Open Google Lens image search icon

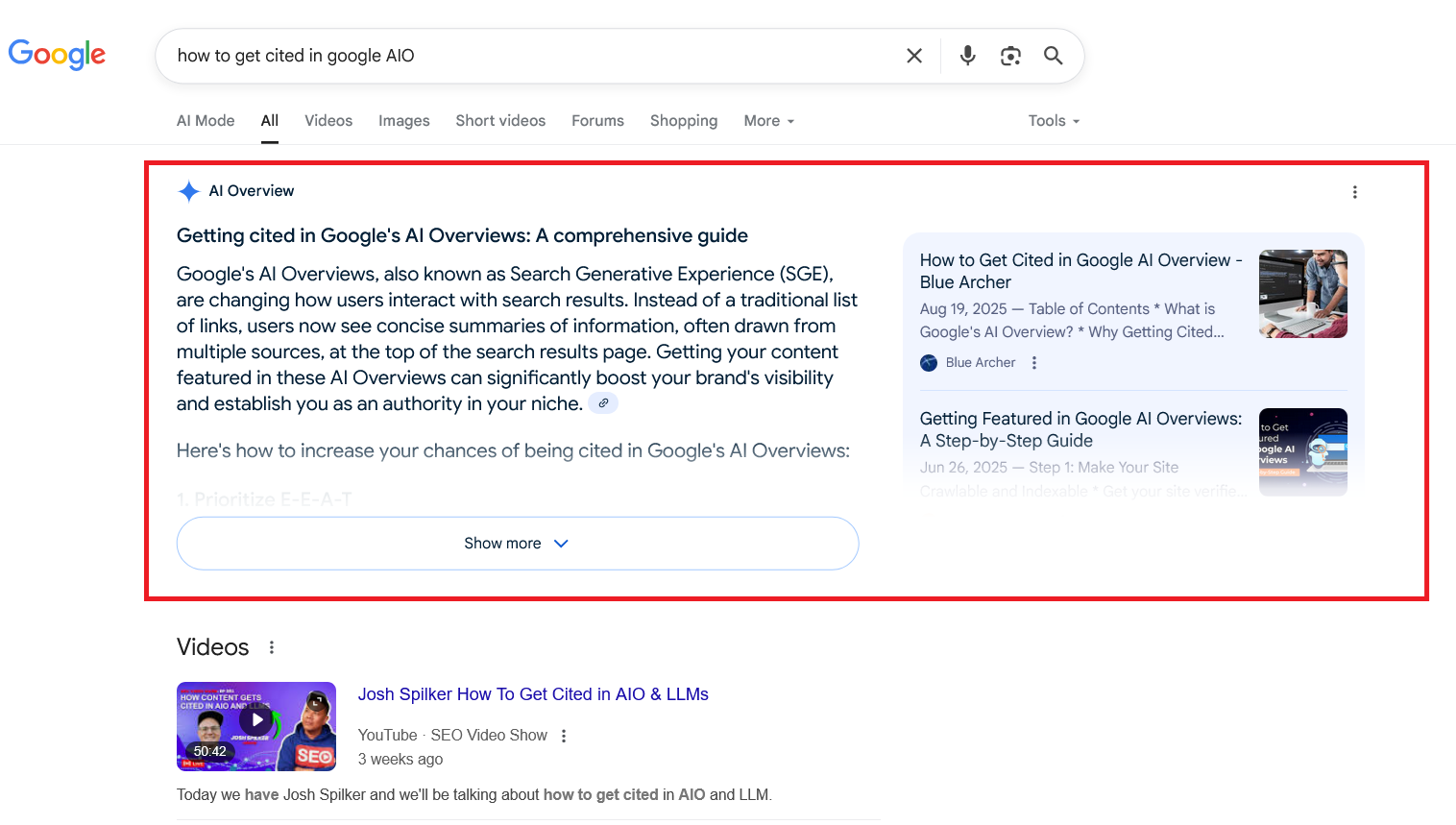tap(1010, 56)
